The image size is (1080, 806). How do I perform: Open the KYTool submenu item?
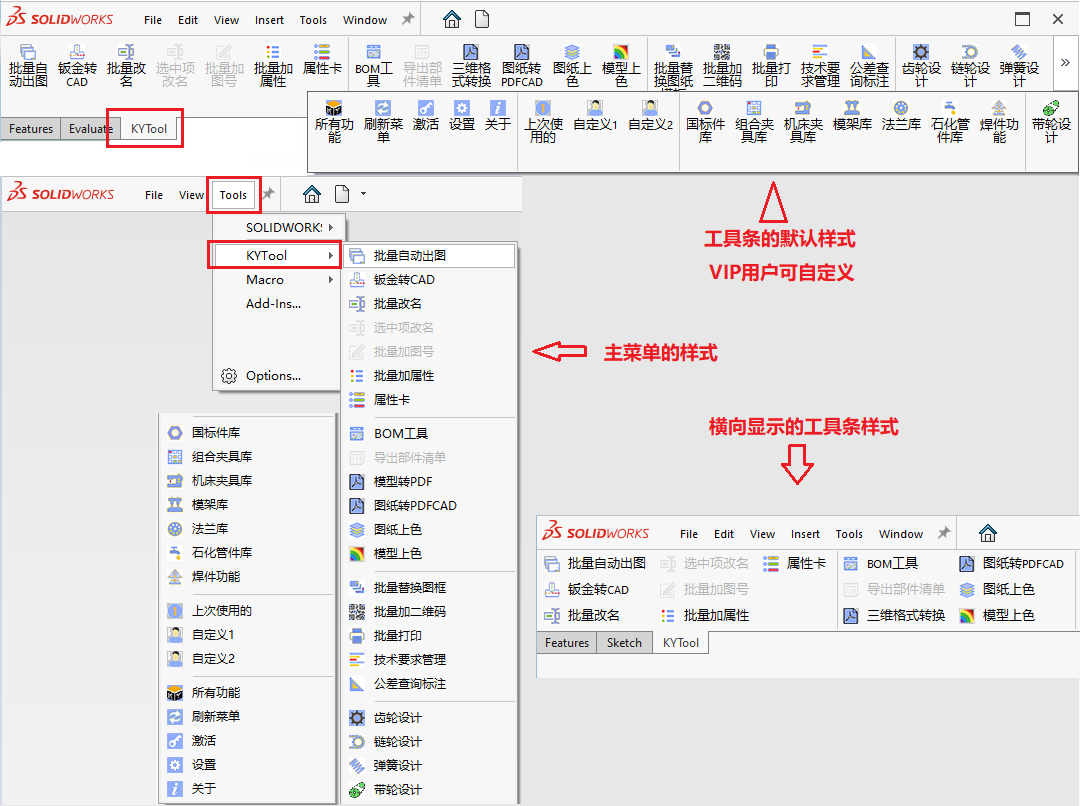275,256
